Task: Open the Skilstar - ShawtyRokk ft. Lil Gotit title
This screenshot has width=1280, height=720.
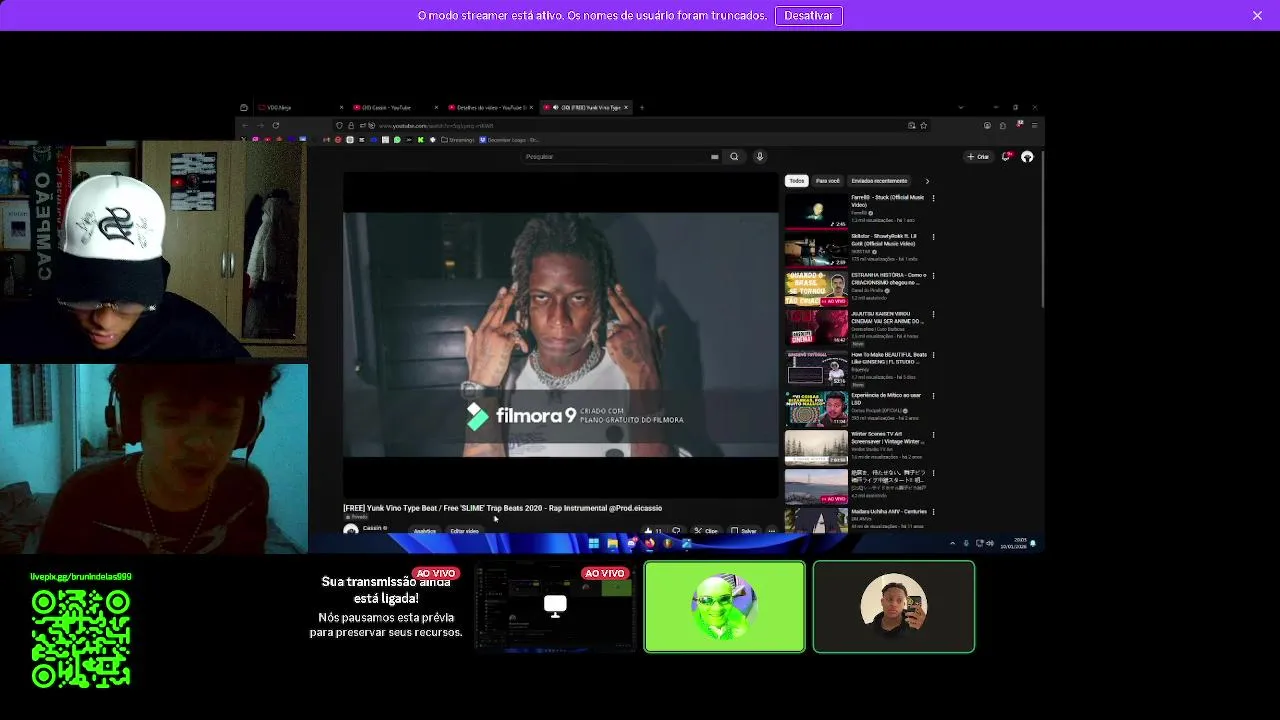Action: [x=884, y=240]
